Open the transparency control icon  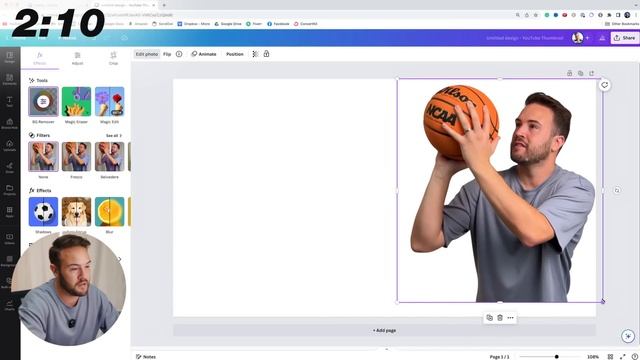pyautogui.click(x=255, y=54)
